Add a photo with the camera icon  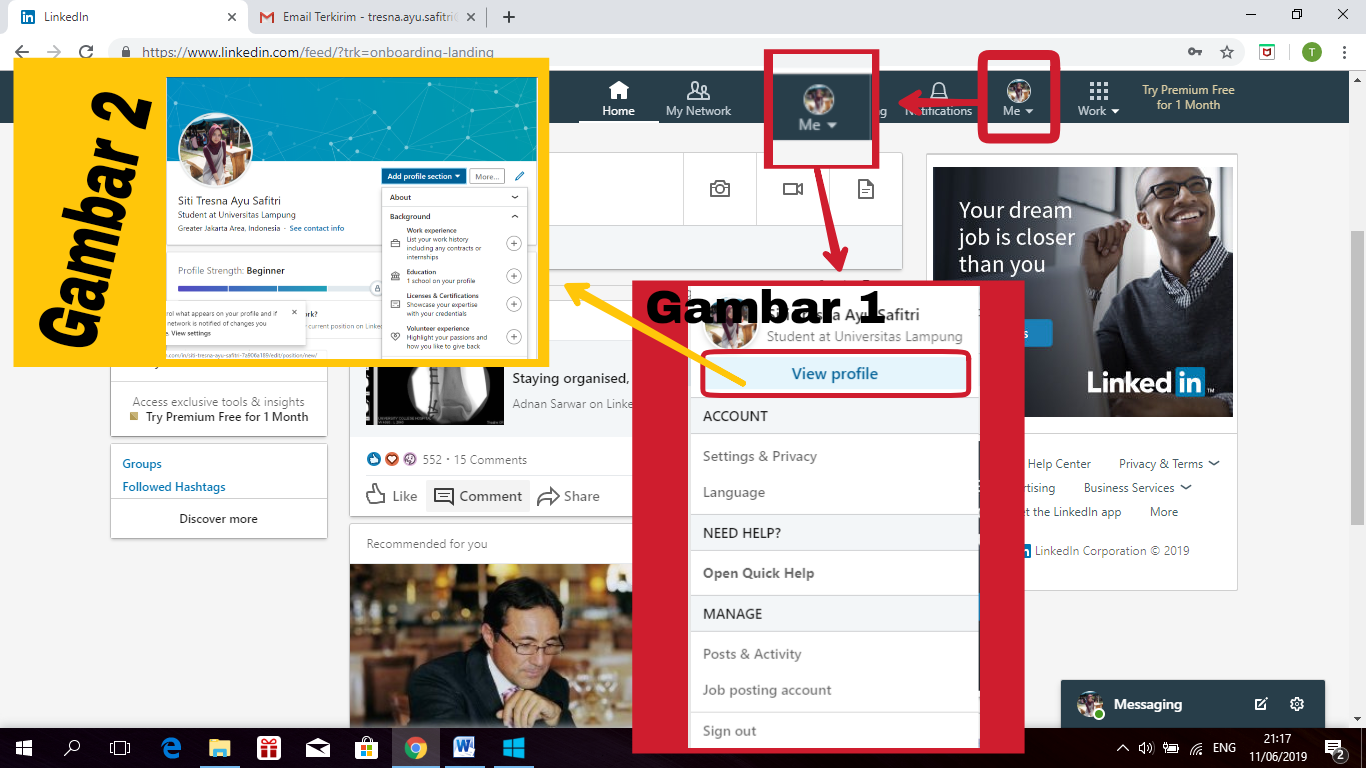point(719,189)
